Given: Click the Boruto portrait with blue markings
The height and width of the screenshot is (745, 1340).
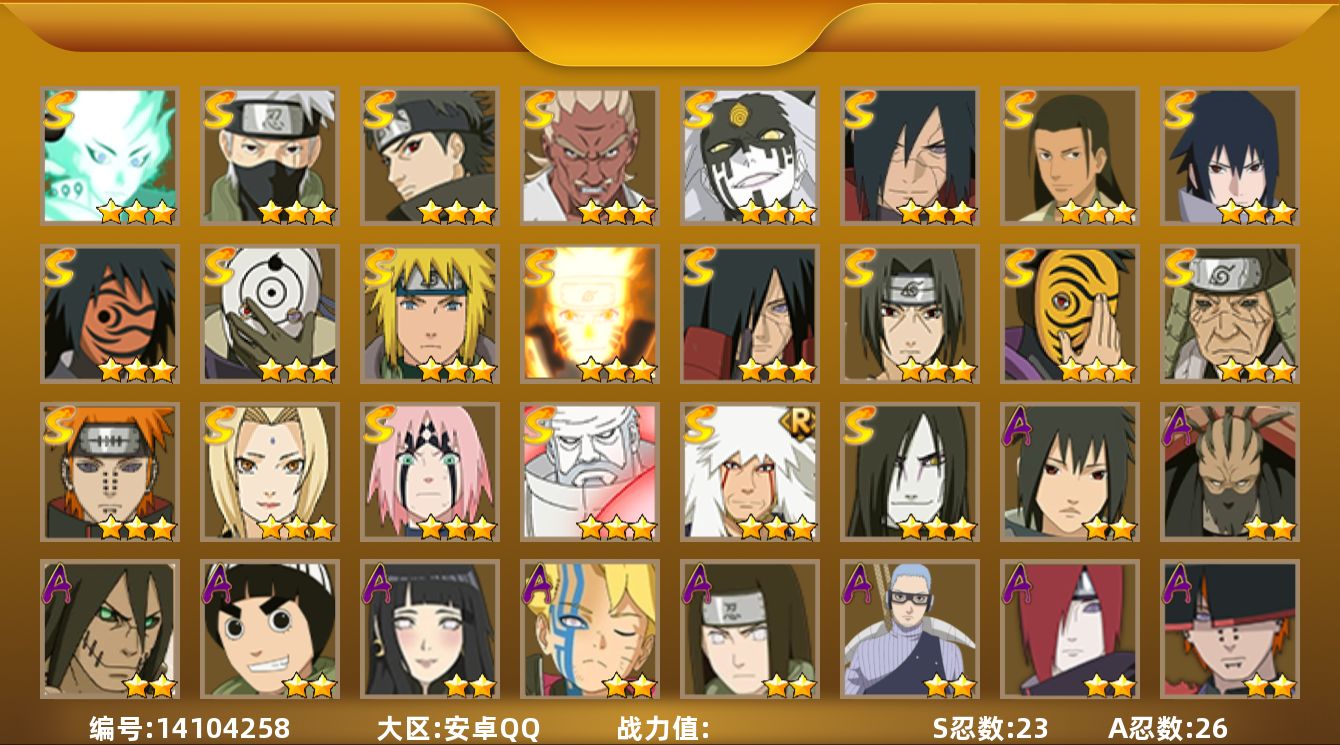Looking at the screenshot, I should [590, 629].
